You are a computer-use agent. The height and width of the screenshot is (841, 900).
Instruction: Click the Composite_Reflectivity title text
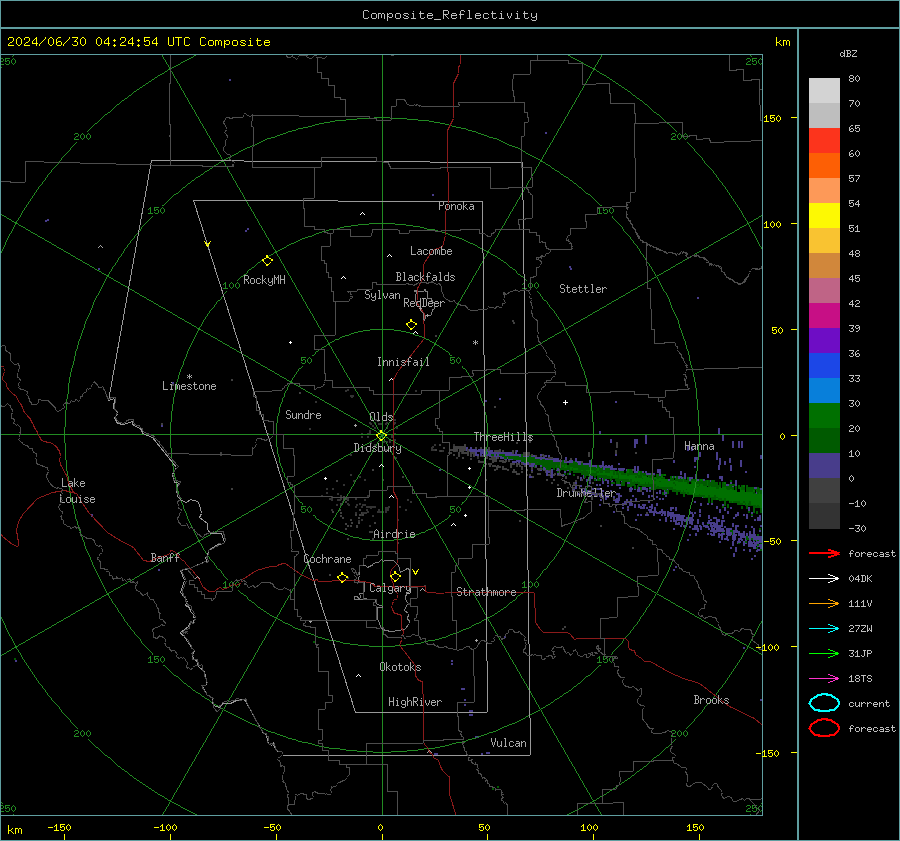point(449,15)
